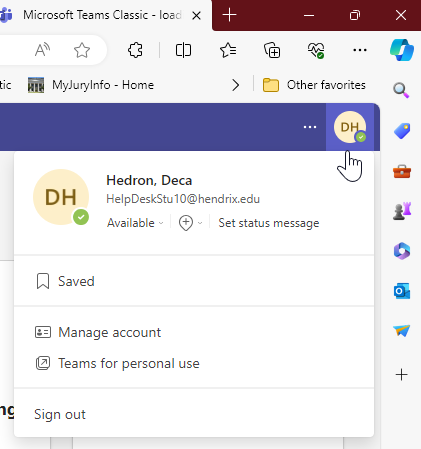The width and height of the screenshot is (421, 449).
Task: Open the Outlook sidebar app
Action: [402, 291]
